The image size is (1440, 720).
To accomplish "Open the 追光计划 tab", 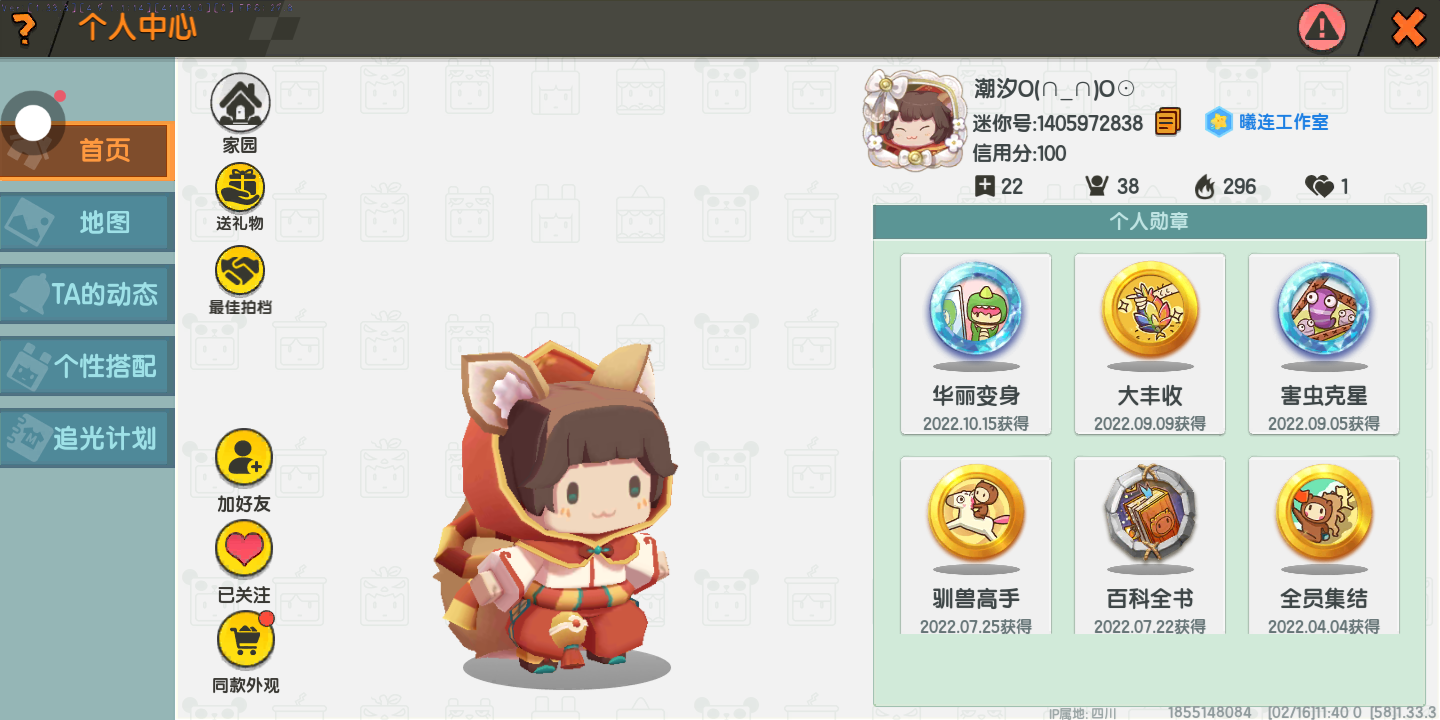I will 87,438.
